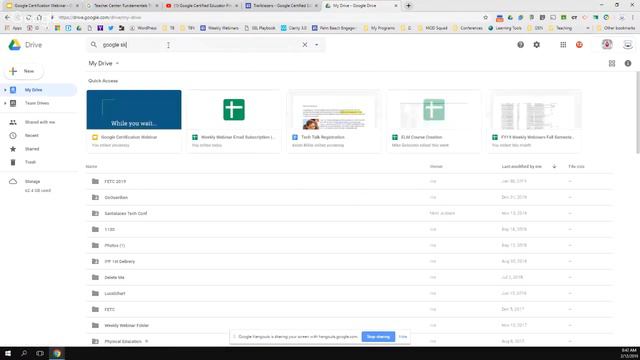Select the Delete Me folder row
Screen dimensions: 640x360
coord(349,277)
